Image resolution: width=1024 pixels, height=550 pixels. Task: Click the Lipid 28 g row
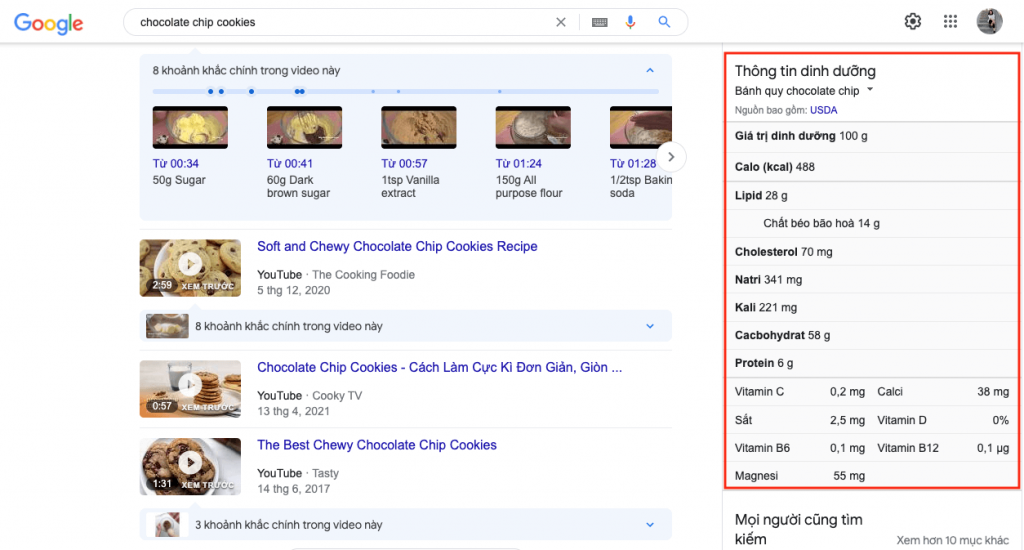point(871,195)
